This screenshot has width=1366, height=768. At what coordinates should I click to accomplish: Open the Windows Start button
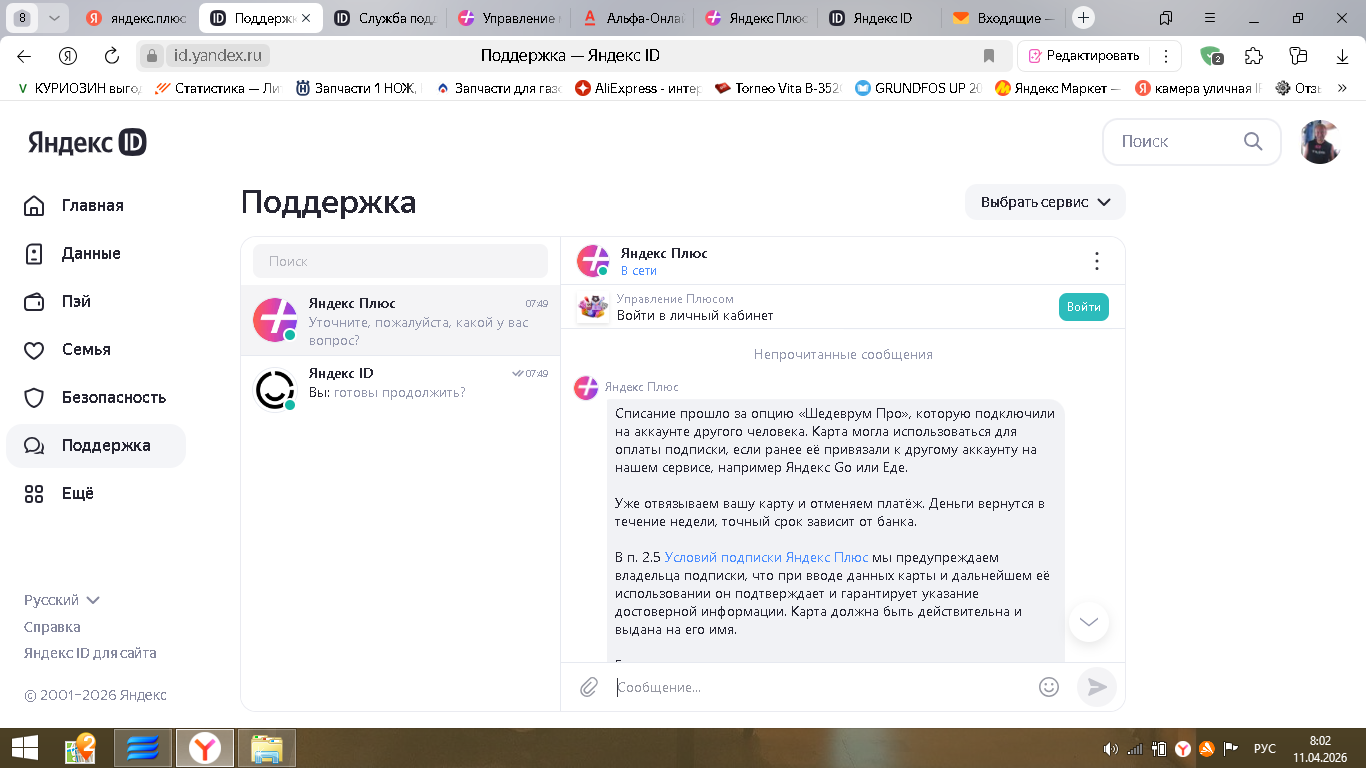coord(24,748)
